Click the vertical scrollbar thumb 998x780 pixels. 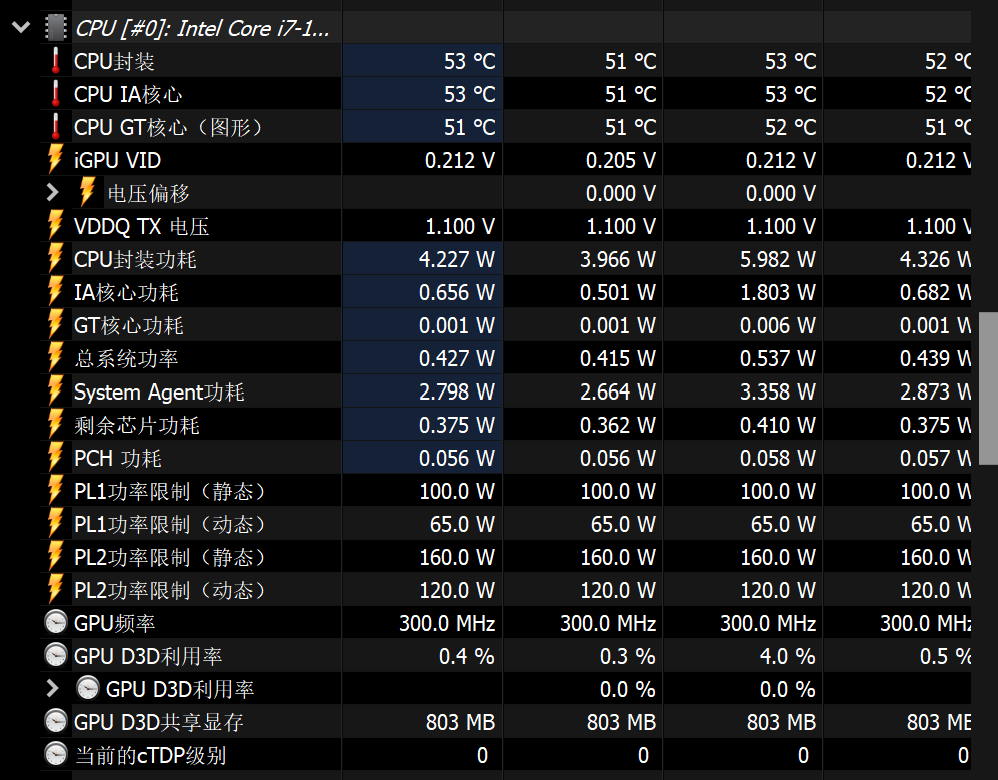pos(988,382)
